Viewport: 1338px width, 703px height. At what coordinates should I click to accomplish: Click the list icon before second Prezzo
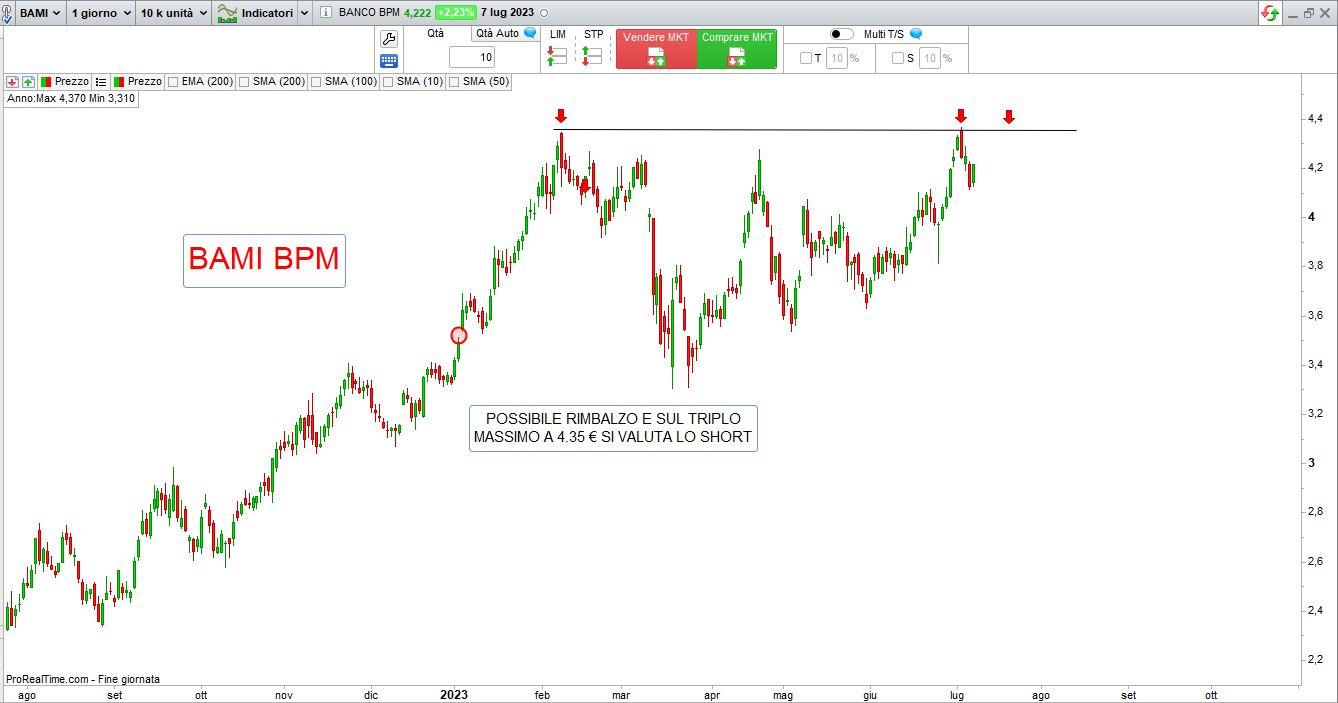pyautogui.click(x=101, y=81)
